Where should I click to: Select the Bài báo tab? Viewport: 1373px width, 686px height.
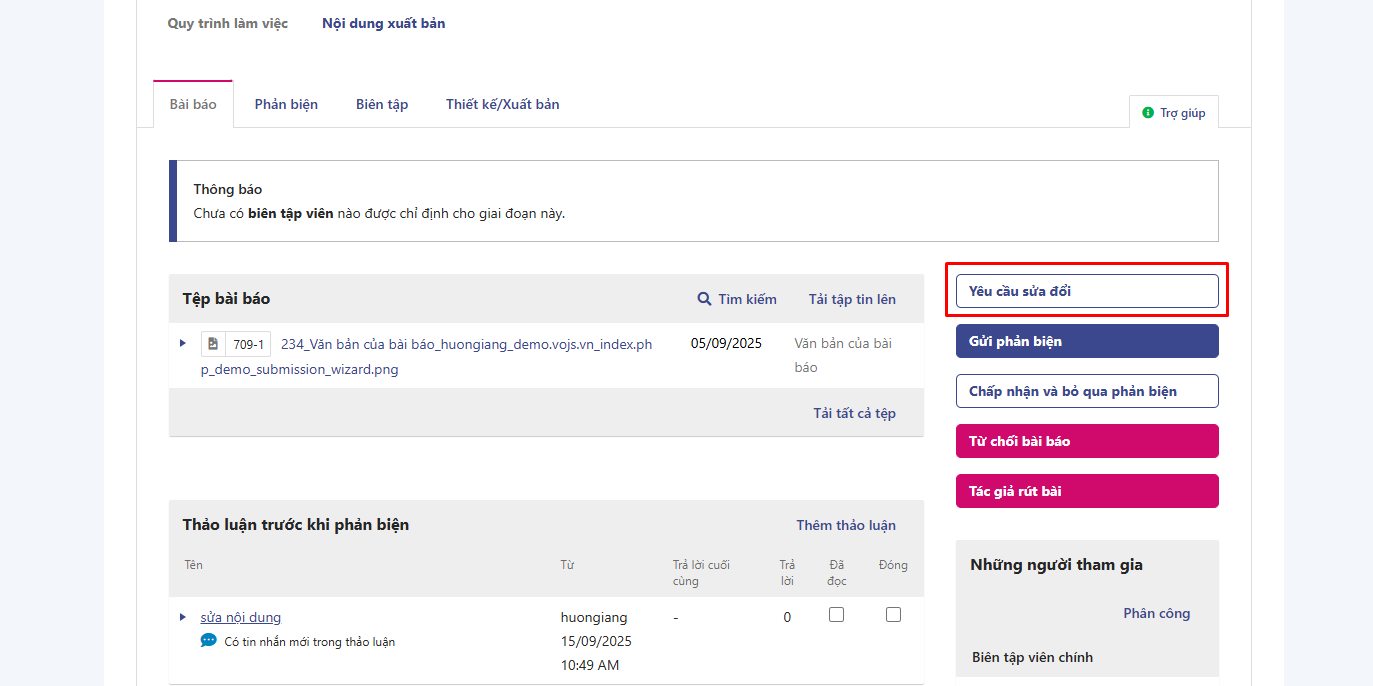click(193, 104)
